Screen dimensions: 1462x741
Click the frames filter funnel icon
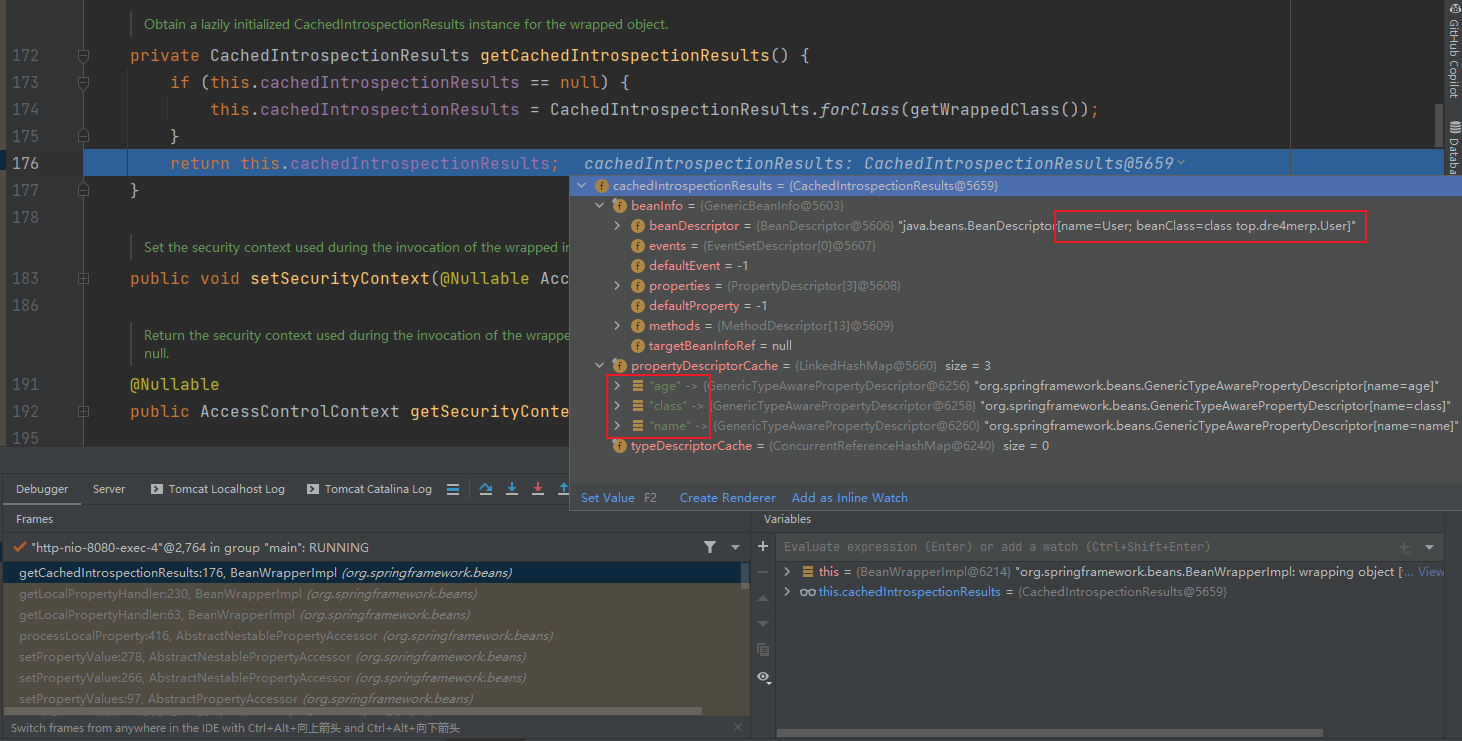[x=710, y=547]
